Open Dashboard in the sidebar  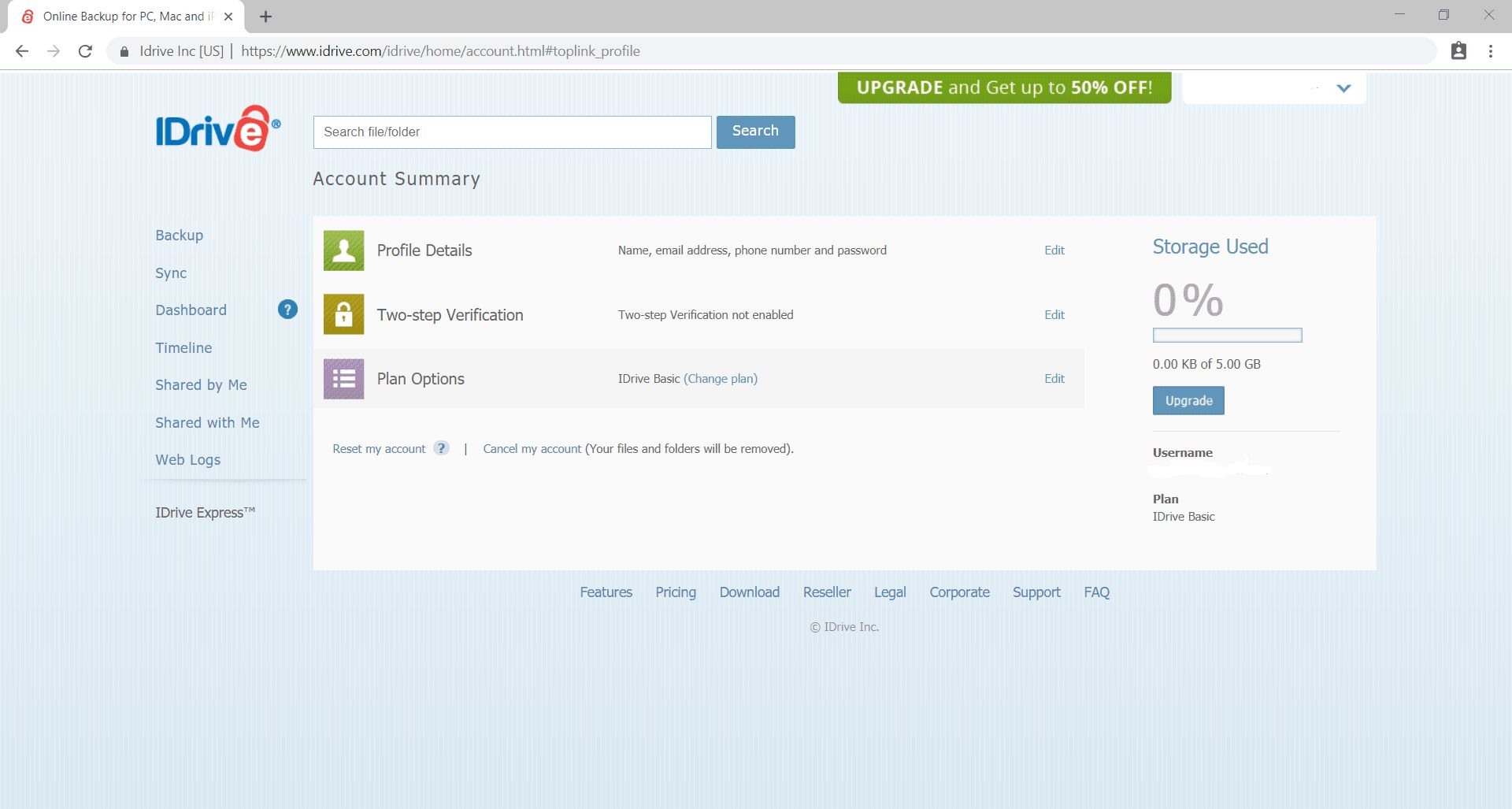point(191,310)
